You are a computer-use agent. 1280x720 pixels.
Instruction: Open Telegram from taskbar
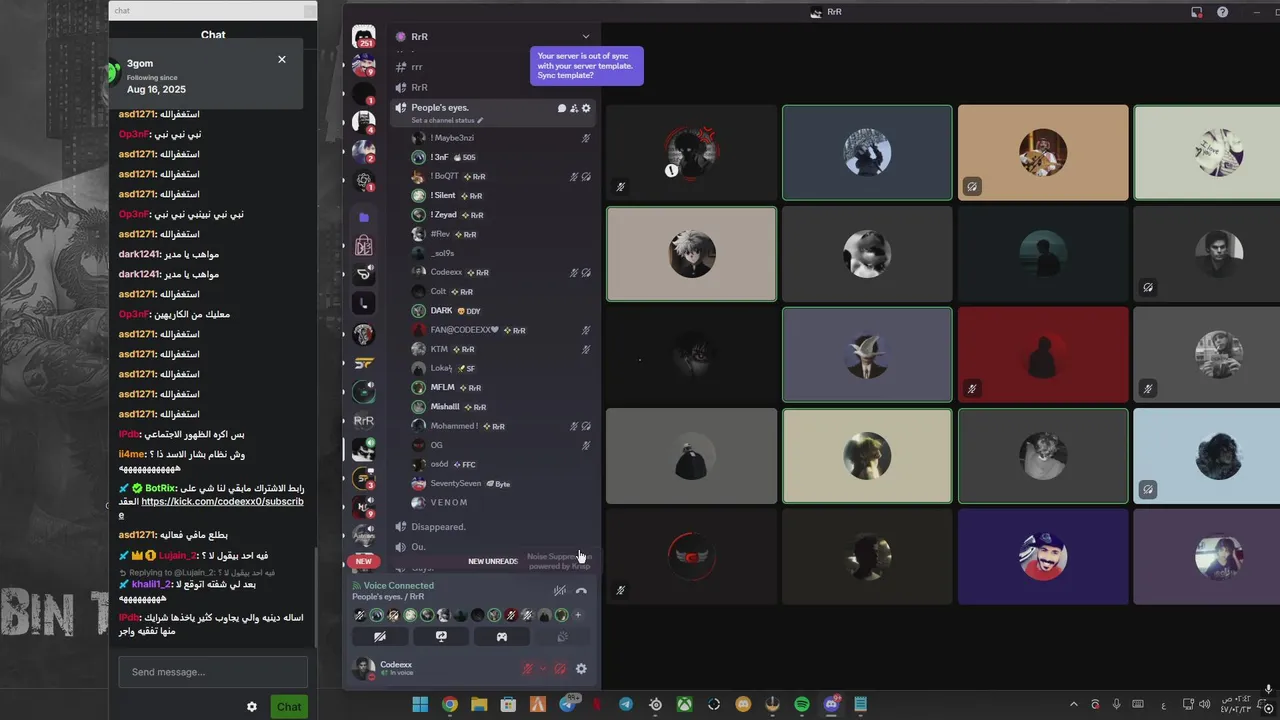pos(626,705)
